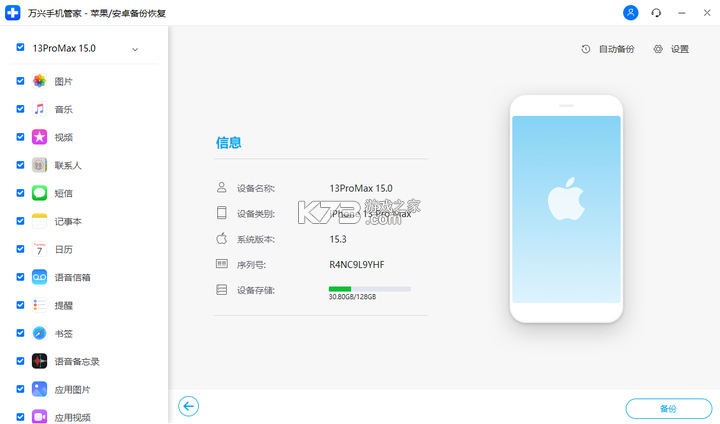The height and width of the screenshot is (424, 720).
Task: Uncheck the 联系人 checkbox
Action: (x=20, y=165)
